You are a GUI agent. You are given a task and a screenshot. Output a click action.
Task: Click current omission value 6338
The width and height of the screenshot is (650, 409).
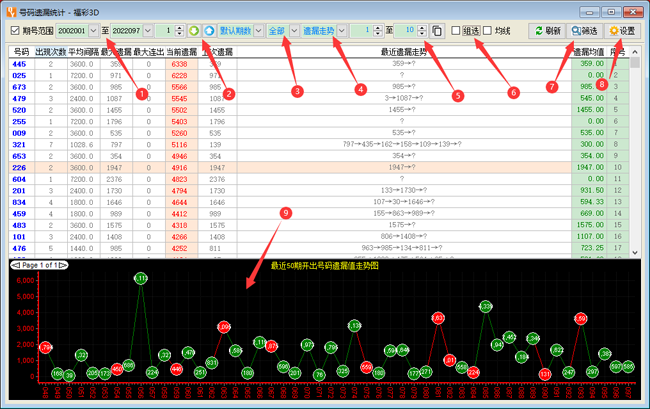click(x=179, y=64)
